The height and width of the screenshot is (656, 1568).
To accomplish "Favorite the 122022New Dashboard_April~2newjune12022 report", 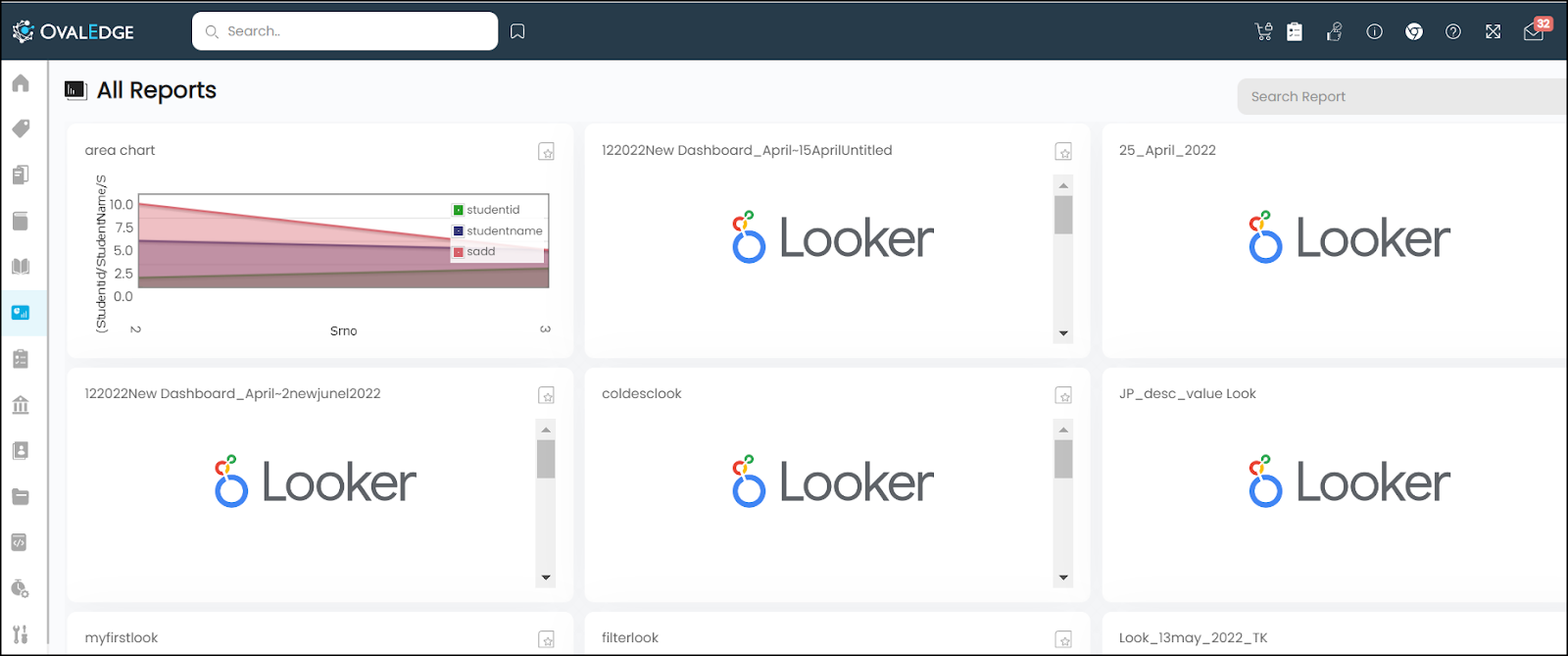I will [x=547, y=395].
